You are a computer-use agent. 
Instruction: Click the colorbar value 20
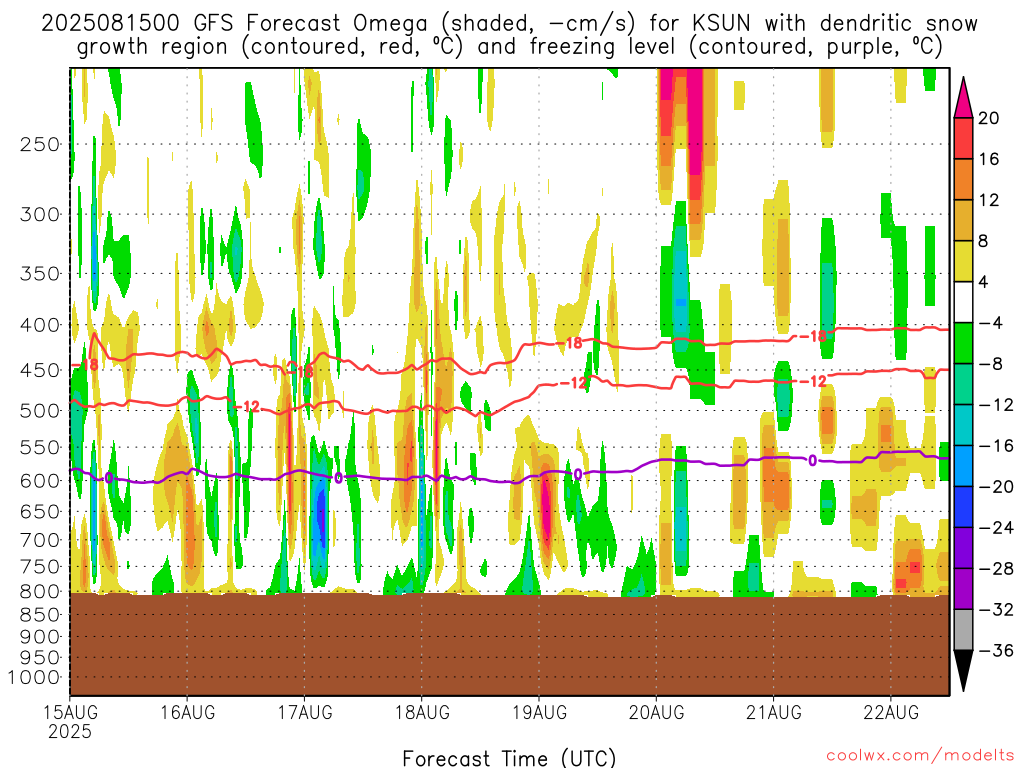coord(989,118)
